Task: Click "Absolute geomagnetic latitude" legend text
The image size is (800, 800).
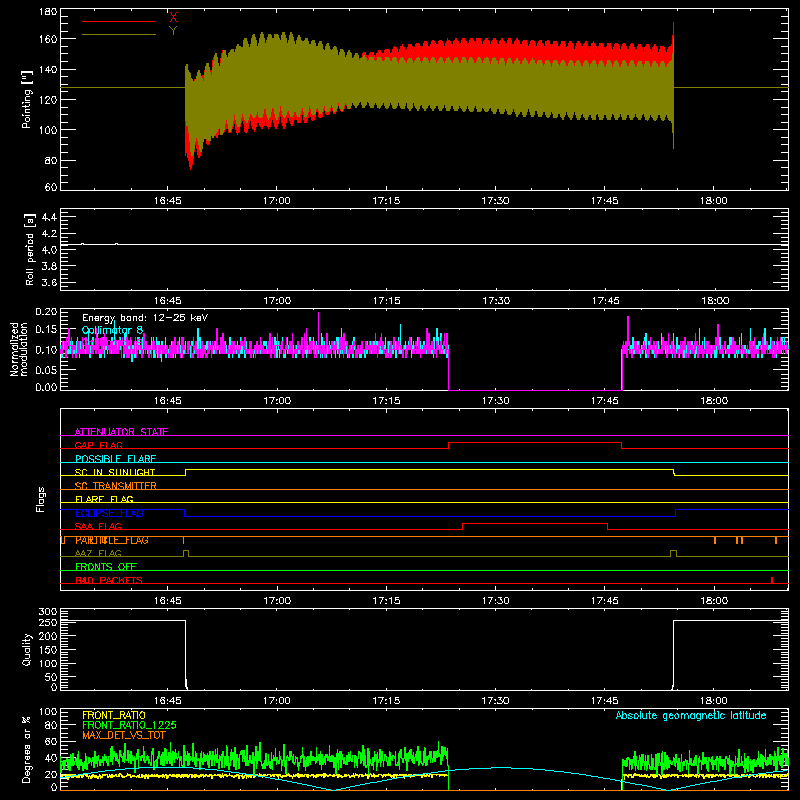Action: [x=691, y=715]
